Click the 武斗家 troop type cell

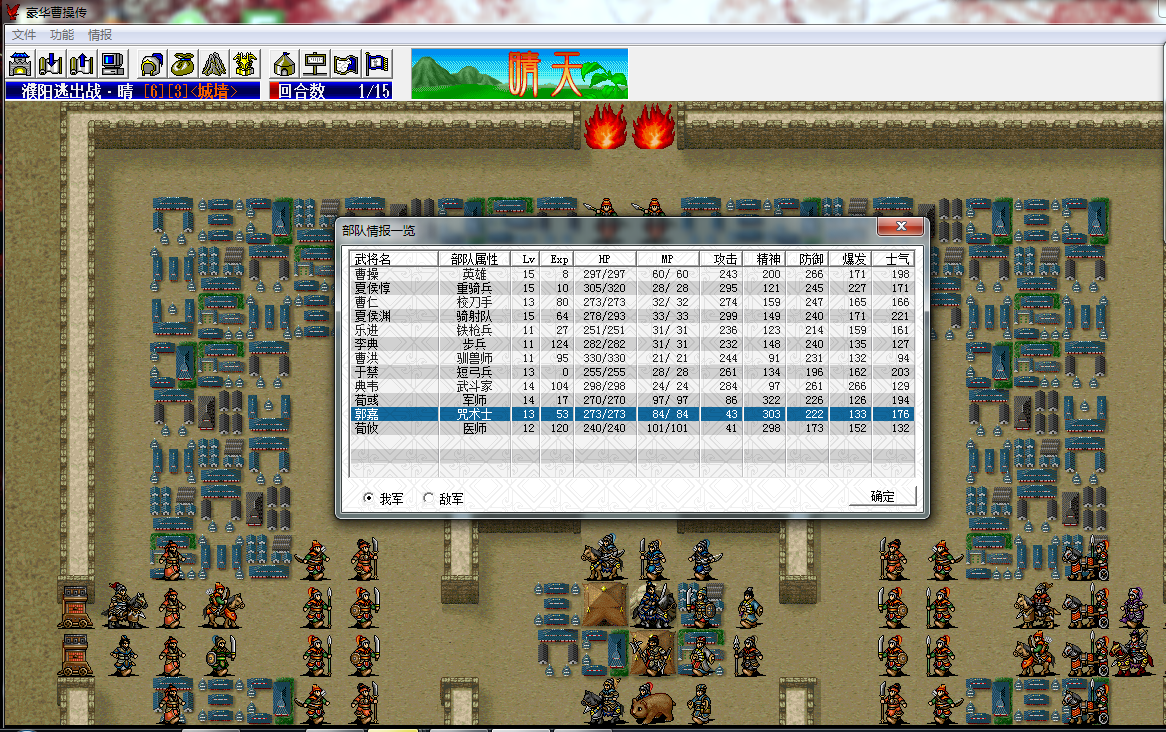474,386
